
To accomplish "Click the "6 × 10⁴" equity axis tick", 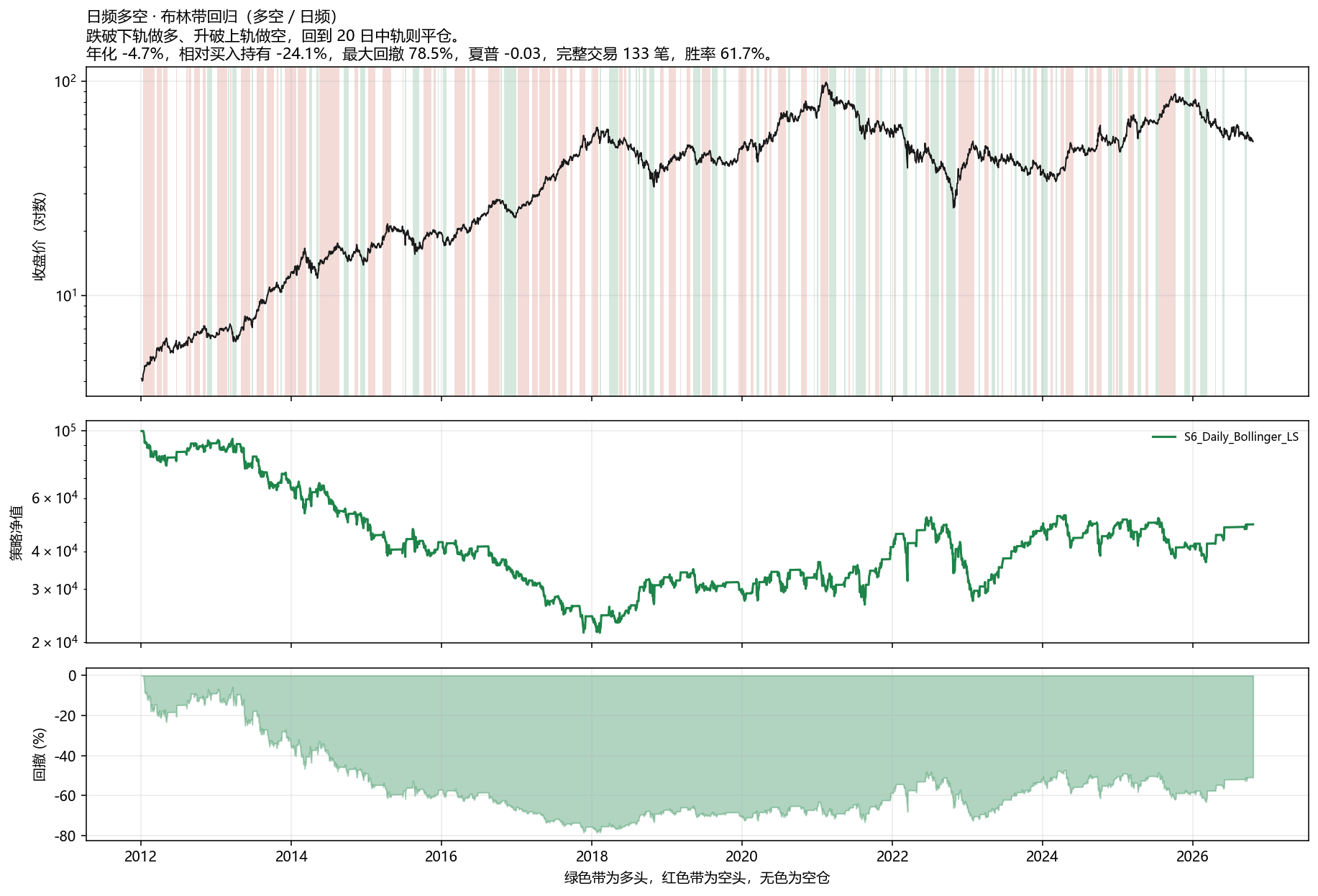I will tap(54, 498).
